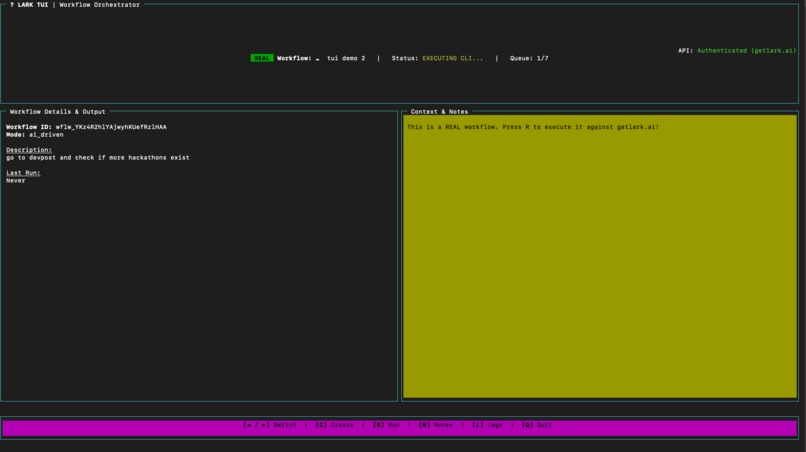Viewport: 806px width, 452px height.
Task: Click workflow name 'tui demo 2'
Action: [x=346, y=58]
